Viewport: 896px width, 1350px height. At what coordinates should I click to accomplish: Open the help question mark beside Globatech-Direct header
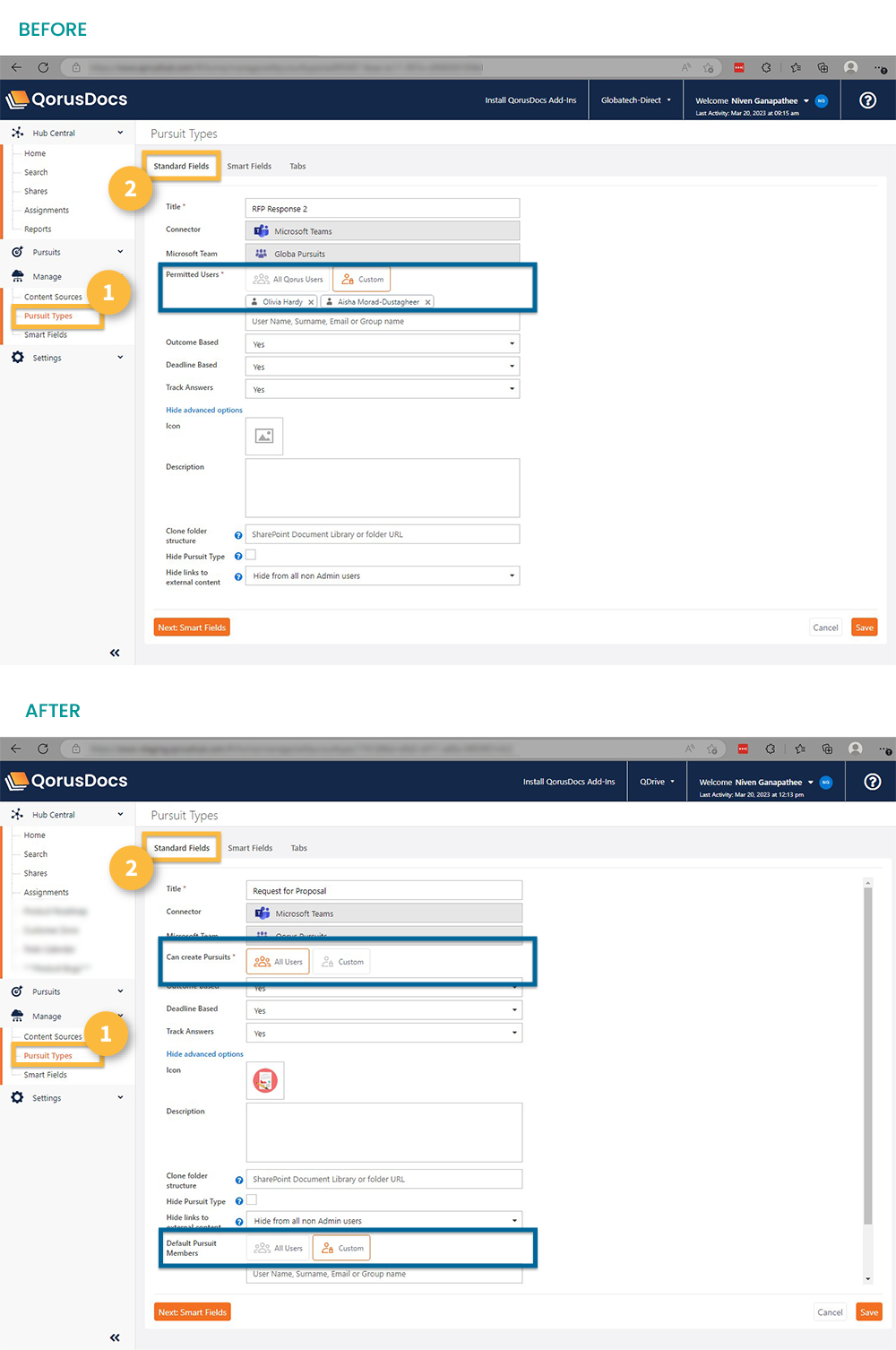[x=867, y=100]
